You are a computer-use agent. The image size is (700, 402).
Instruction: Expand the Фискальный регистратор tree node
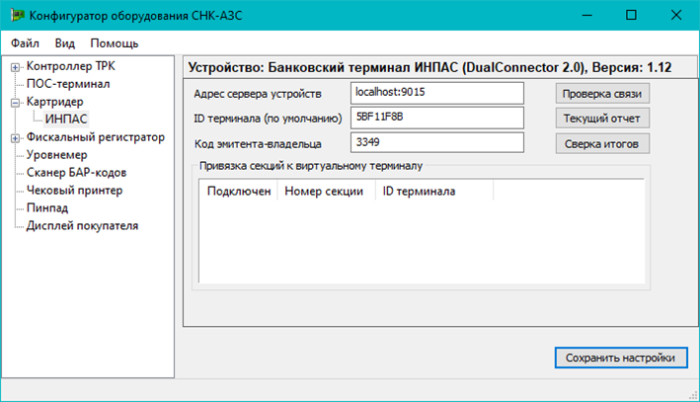click(16, 137)
